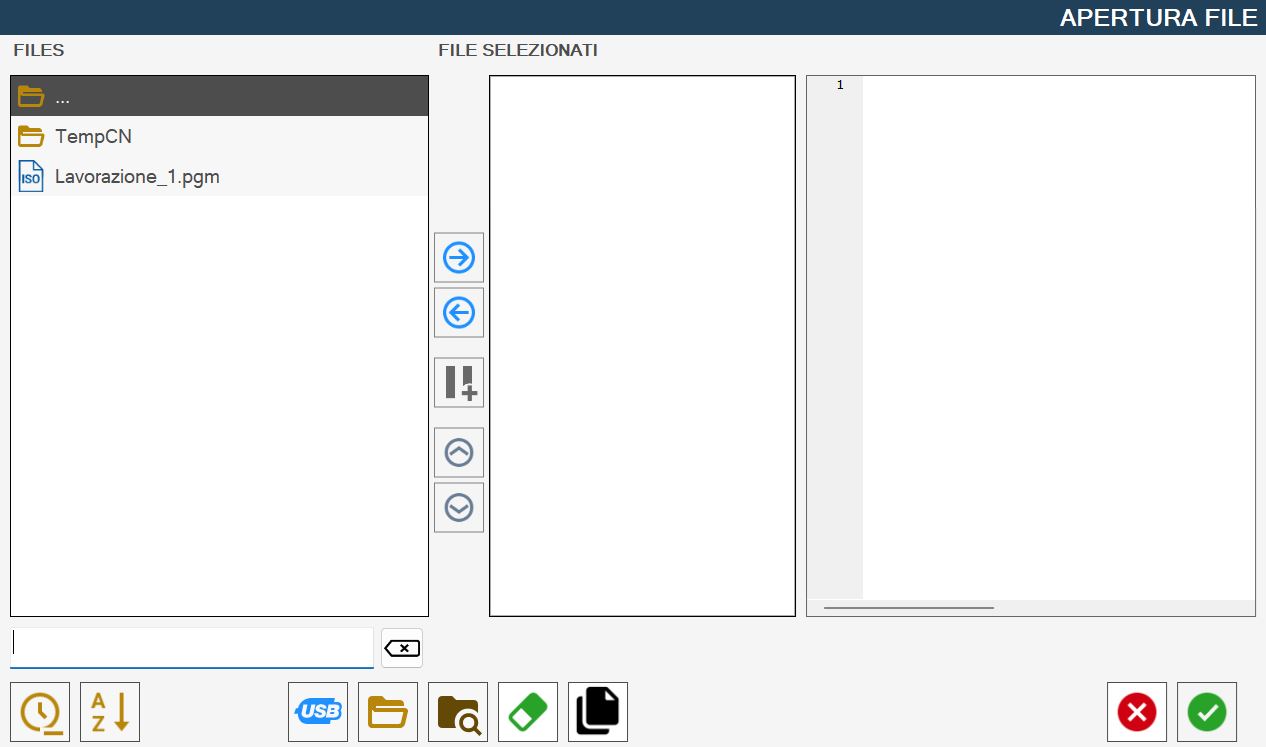Sort files by recent clock icon

pos(40,712)
